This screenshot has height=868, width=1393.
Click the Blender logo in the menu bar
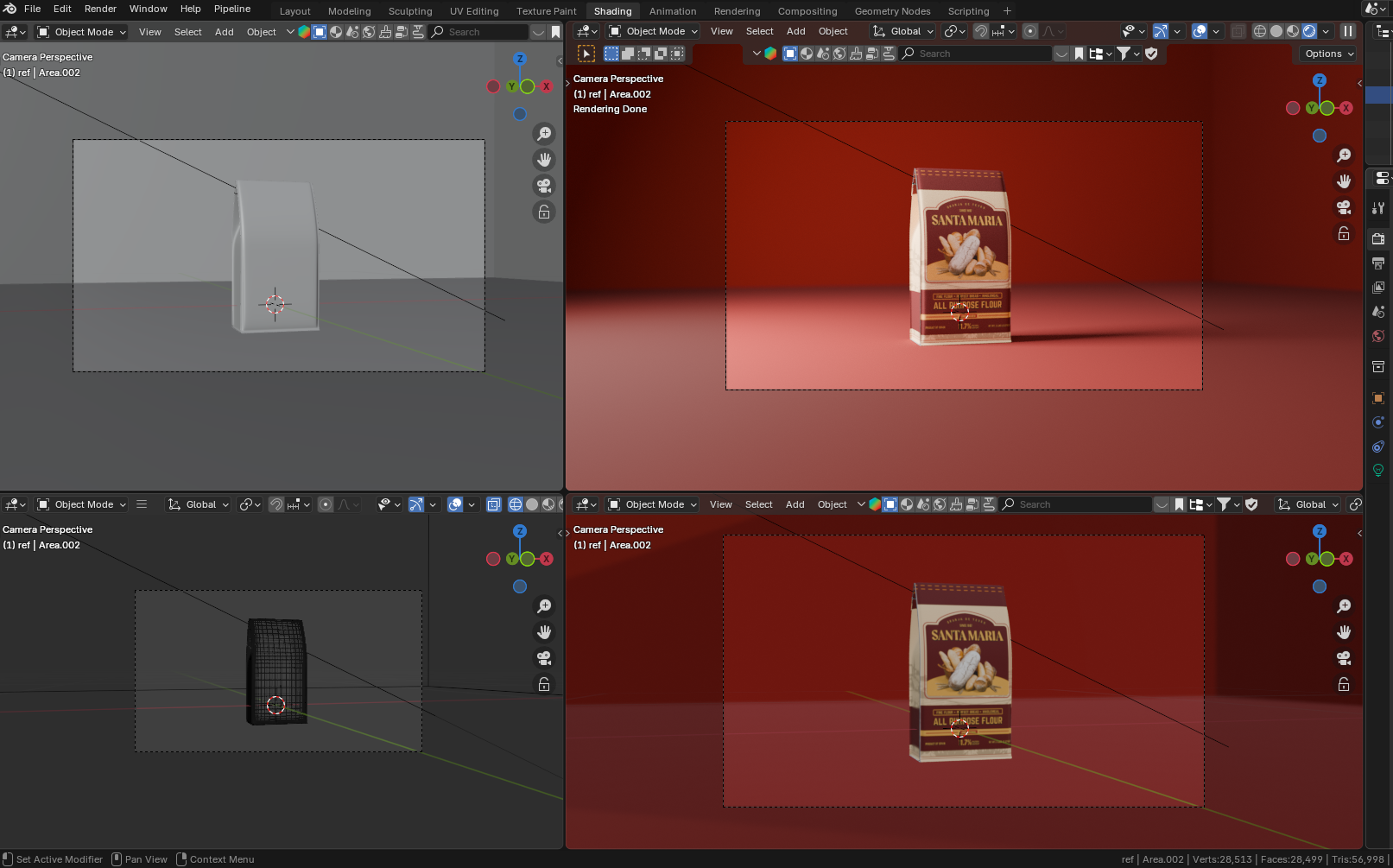10,9
